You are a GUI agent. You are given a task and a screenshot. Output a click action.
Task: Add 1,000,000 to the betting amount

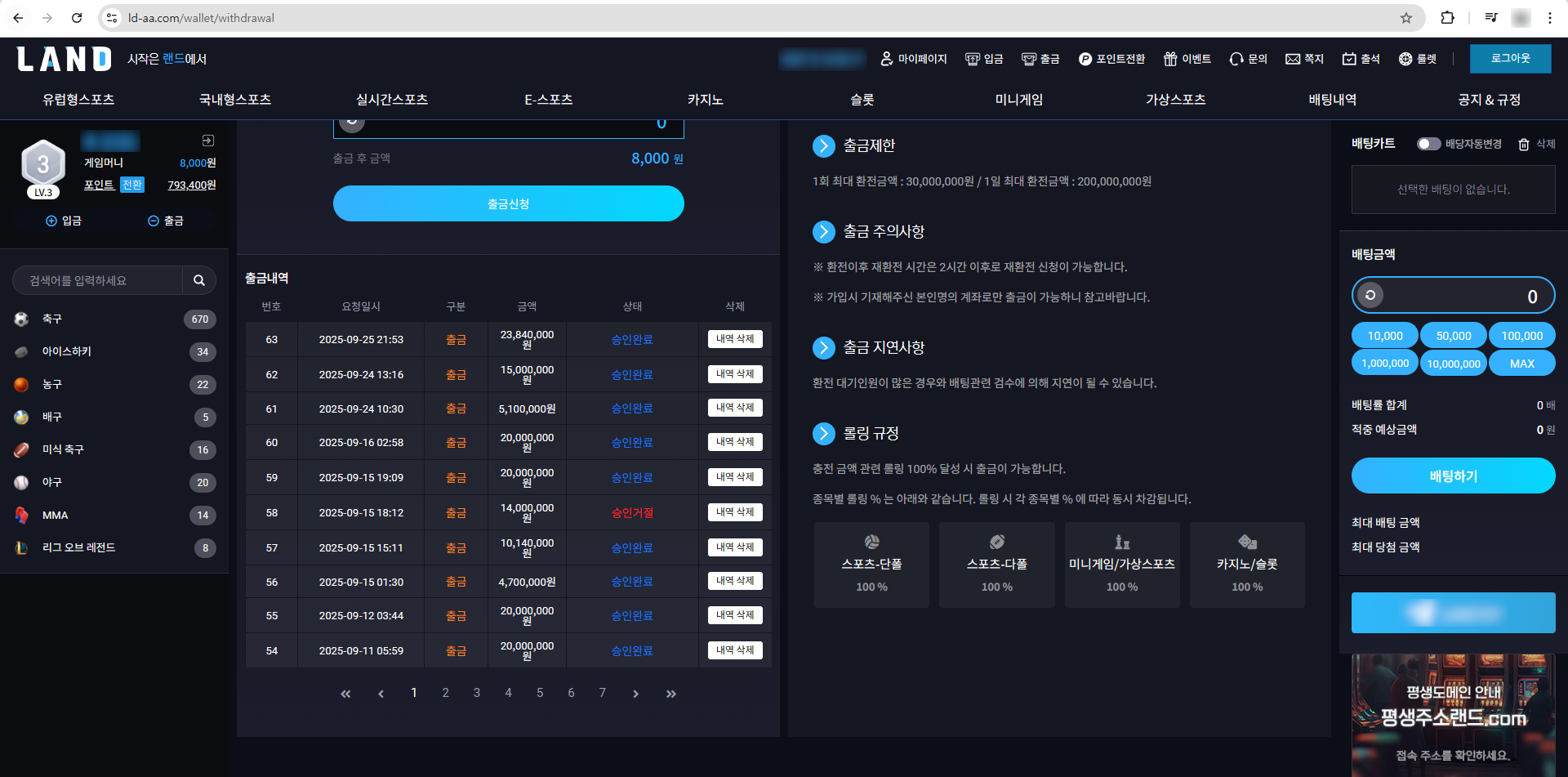click(1385, 364)
